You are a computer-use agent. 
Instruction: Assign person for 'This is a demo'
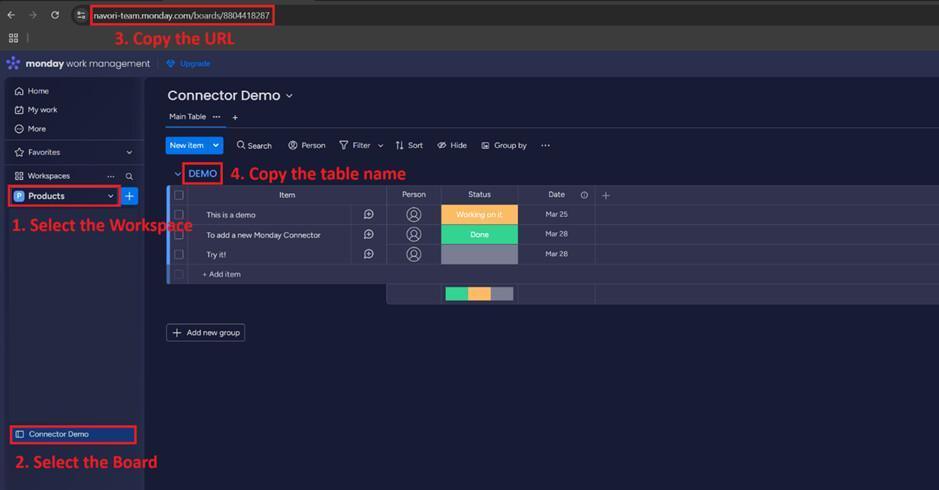414,214
